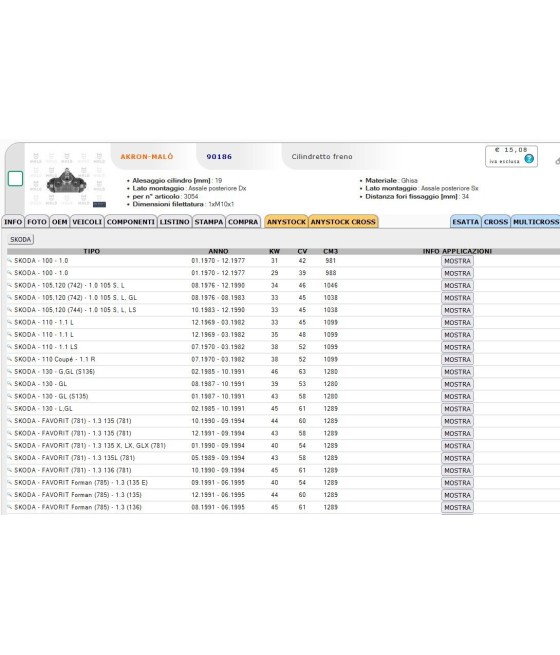This screenshot has width=560, height=655.
Task: Click MOSTRA for SKODA 110 - 1.1 LS
Action: tap(457, 347)
